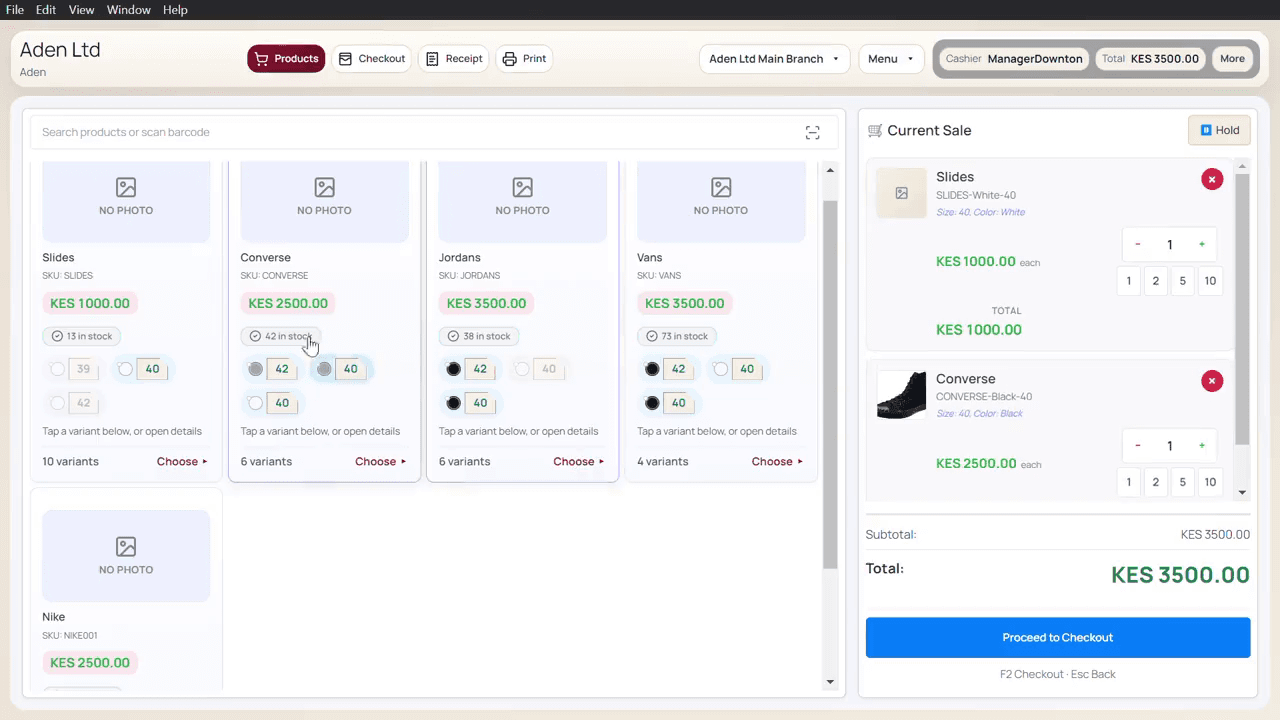Click the product list scroll down arrow
The image size is (1280, 720).
click(x=830, y=682)
